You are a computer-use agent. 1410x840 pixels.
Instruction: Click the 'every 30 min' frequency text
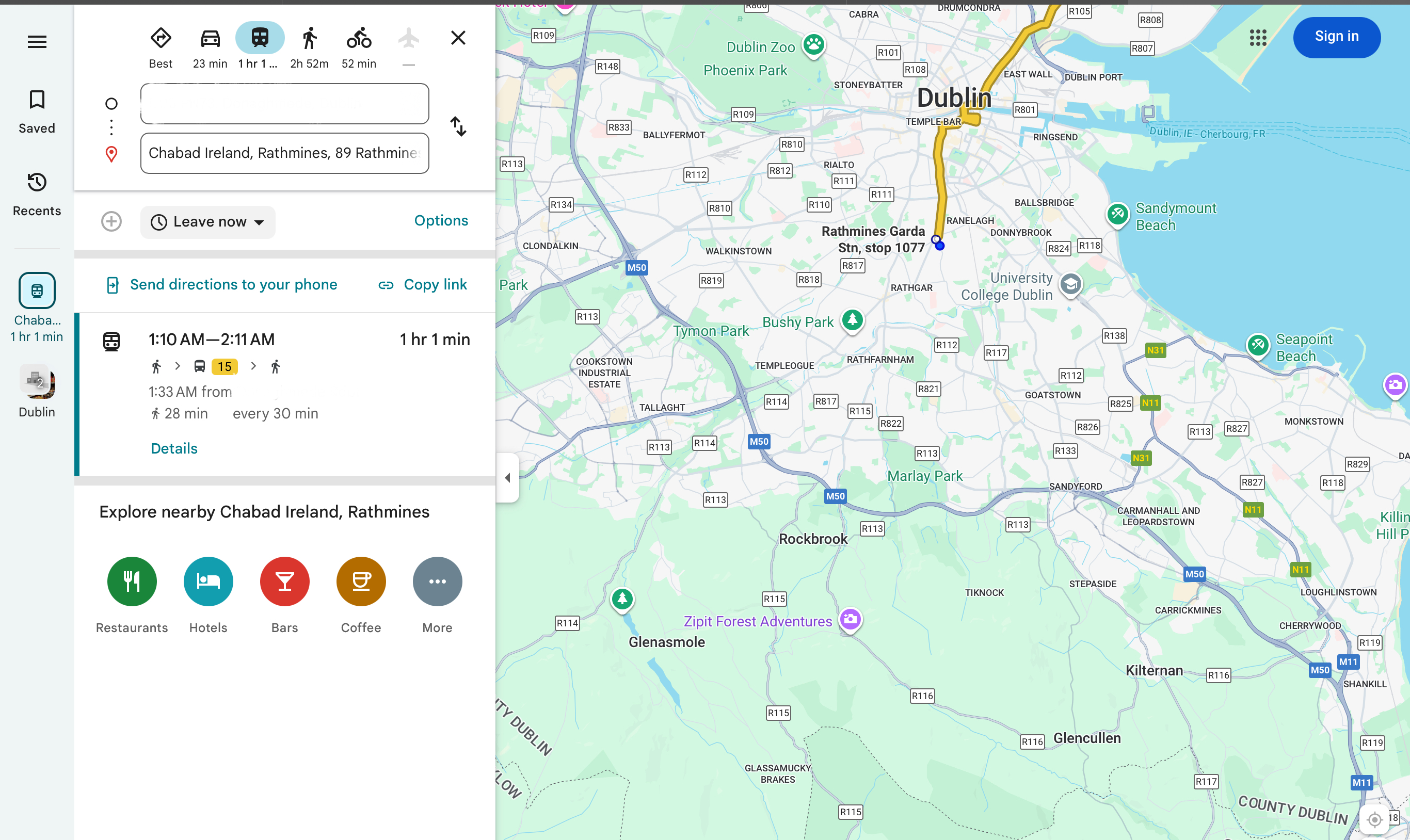tap(276, 414)
